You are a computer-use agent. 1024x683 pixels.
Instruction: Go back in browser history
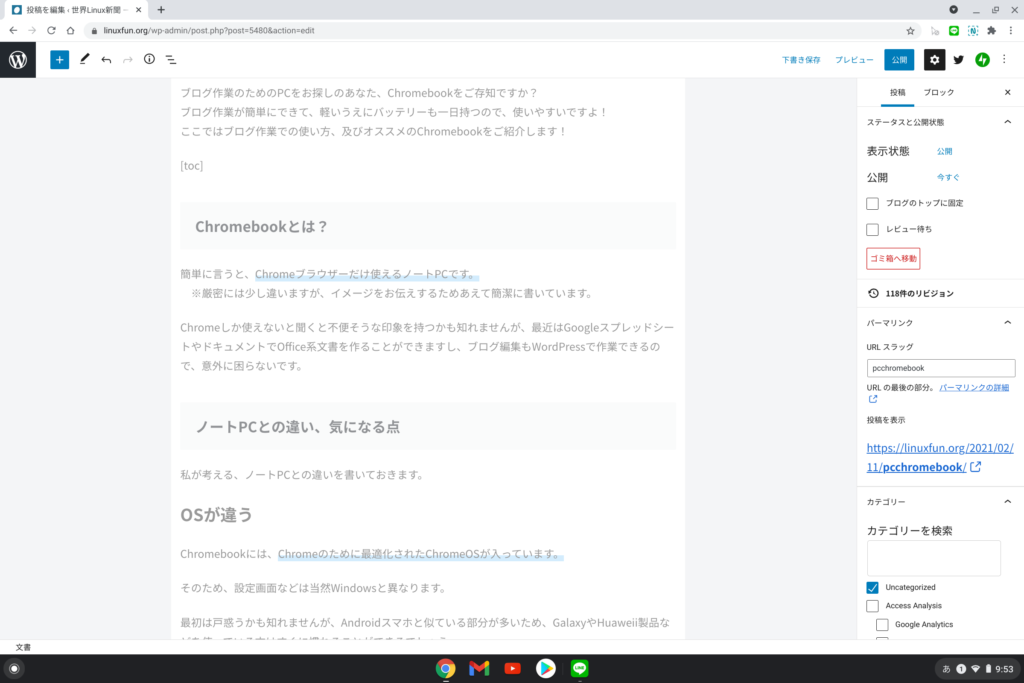13,30
